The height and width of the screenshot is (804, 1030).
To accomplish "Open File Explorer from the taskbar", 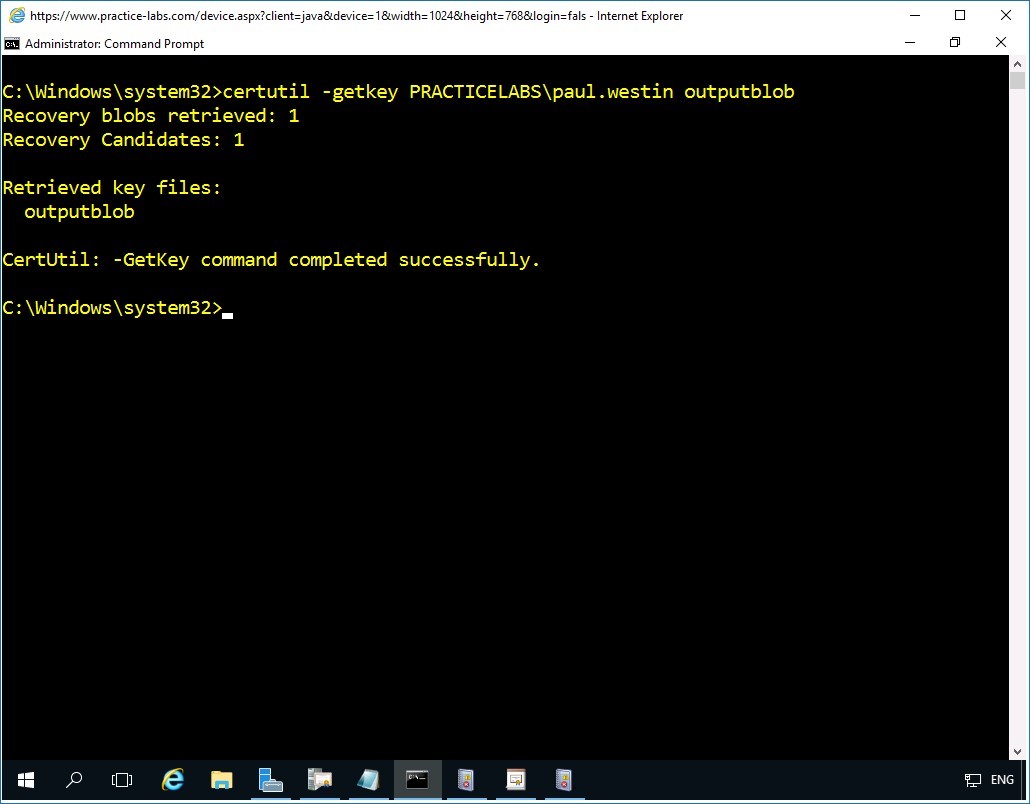I will [222, 779].
